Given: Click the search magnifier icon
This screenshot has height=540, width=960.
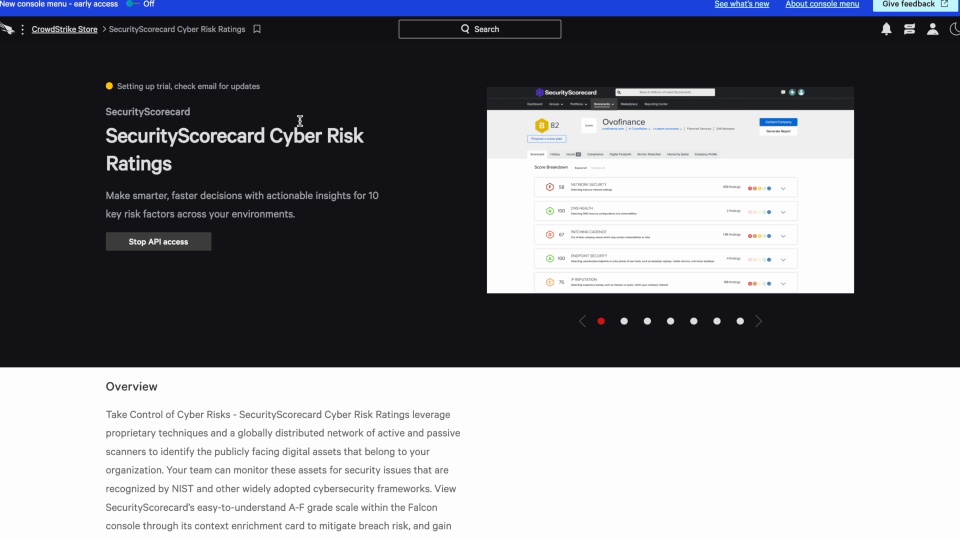Looking at the screenshot, I should [465, 29].
